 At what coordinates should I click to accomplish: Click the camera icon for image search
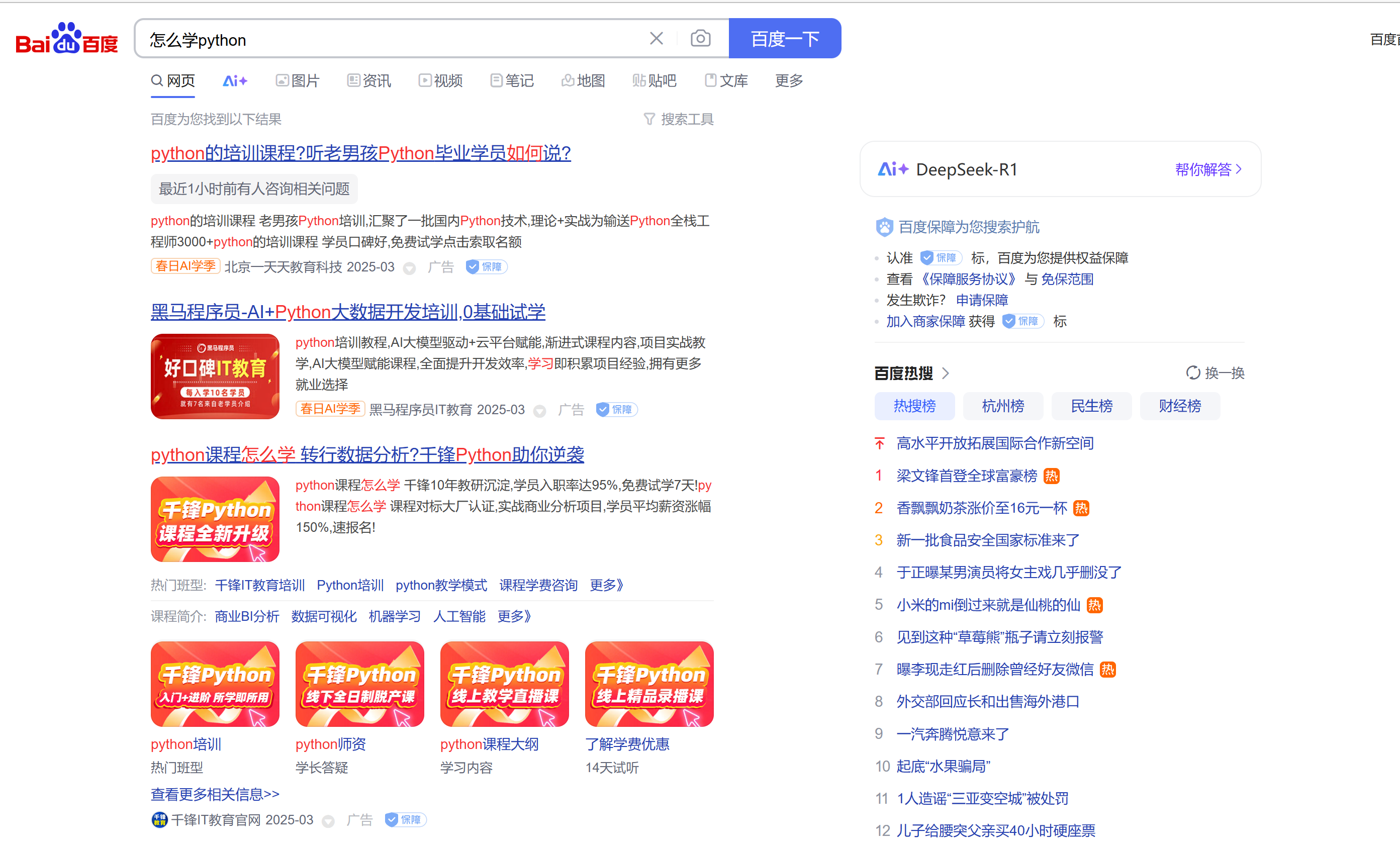point(701,38)
